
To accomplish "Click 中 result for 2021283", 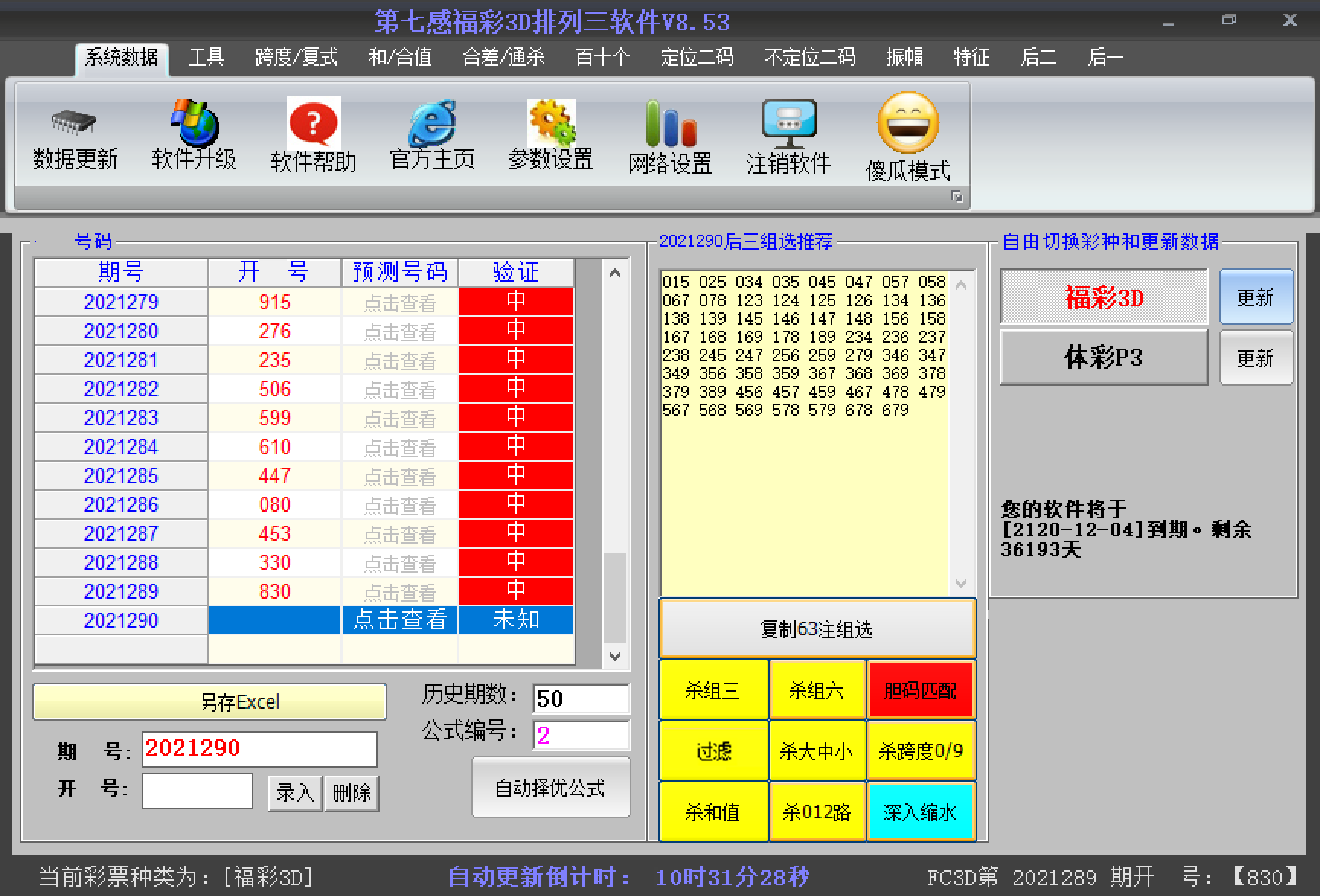I will tap(516, 418).
